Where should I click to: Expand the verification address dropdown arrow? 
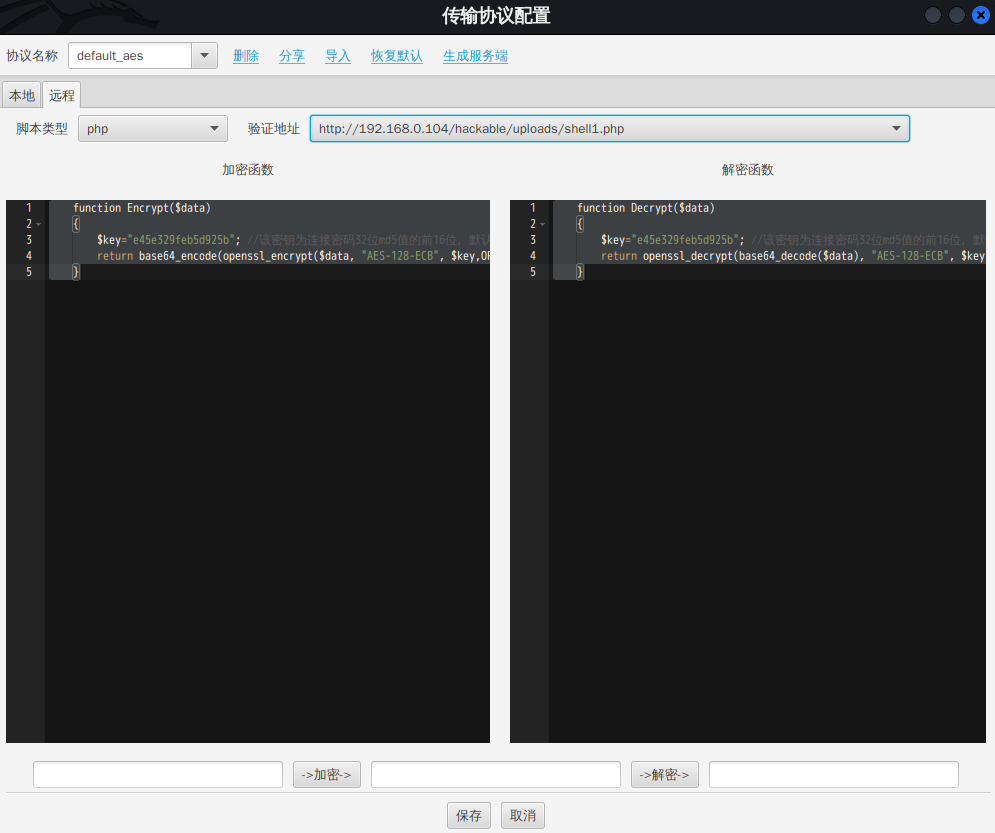896,129
